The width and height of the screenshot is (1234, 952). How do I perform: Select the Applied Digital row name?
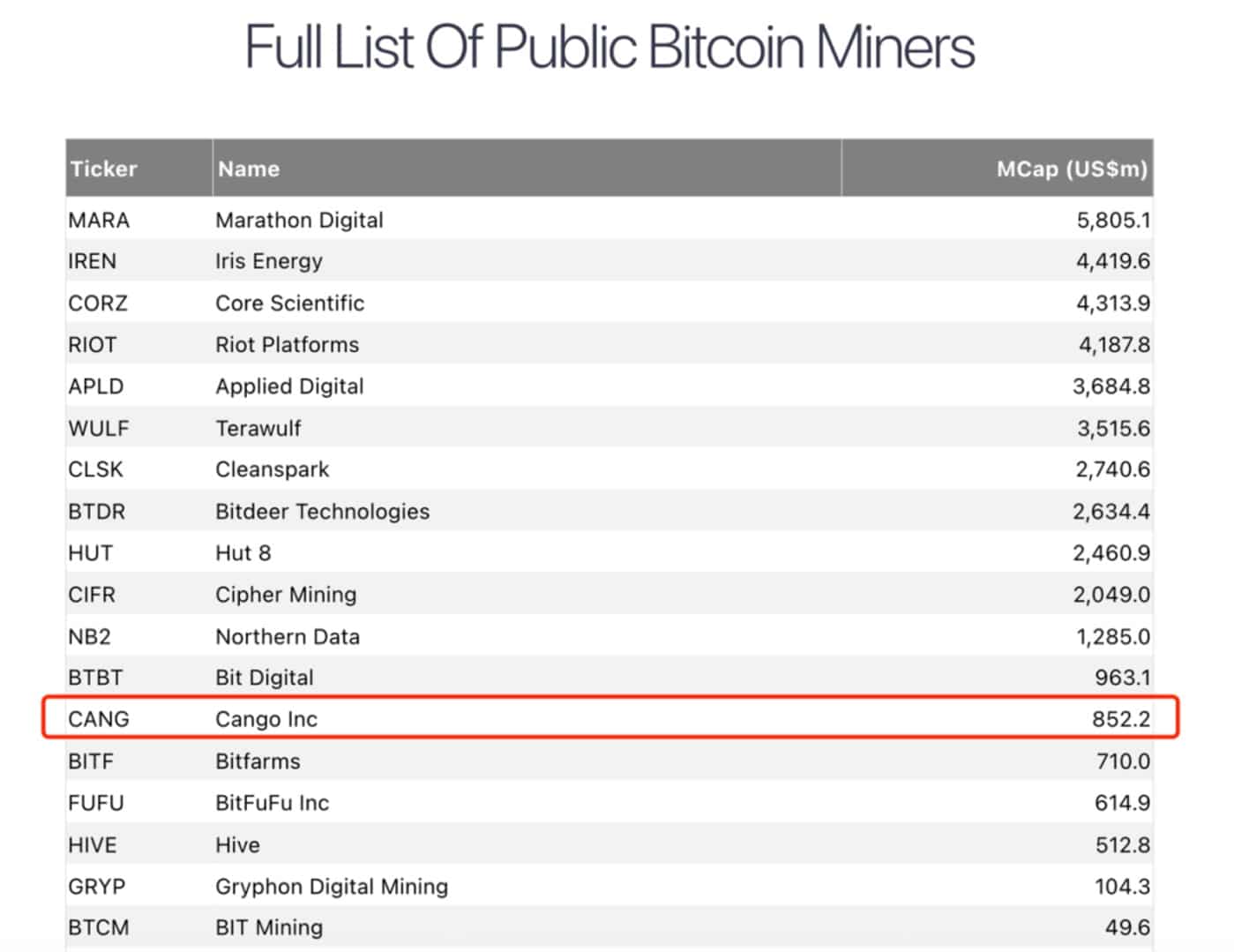coord(289,386)
